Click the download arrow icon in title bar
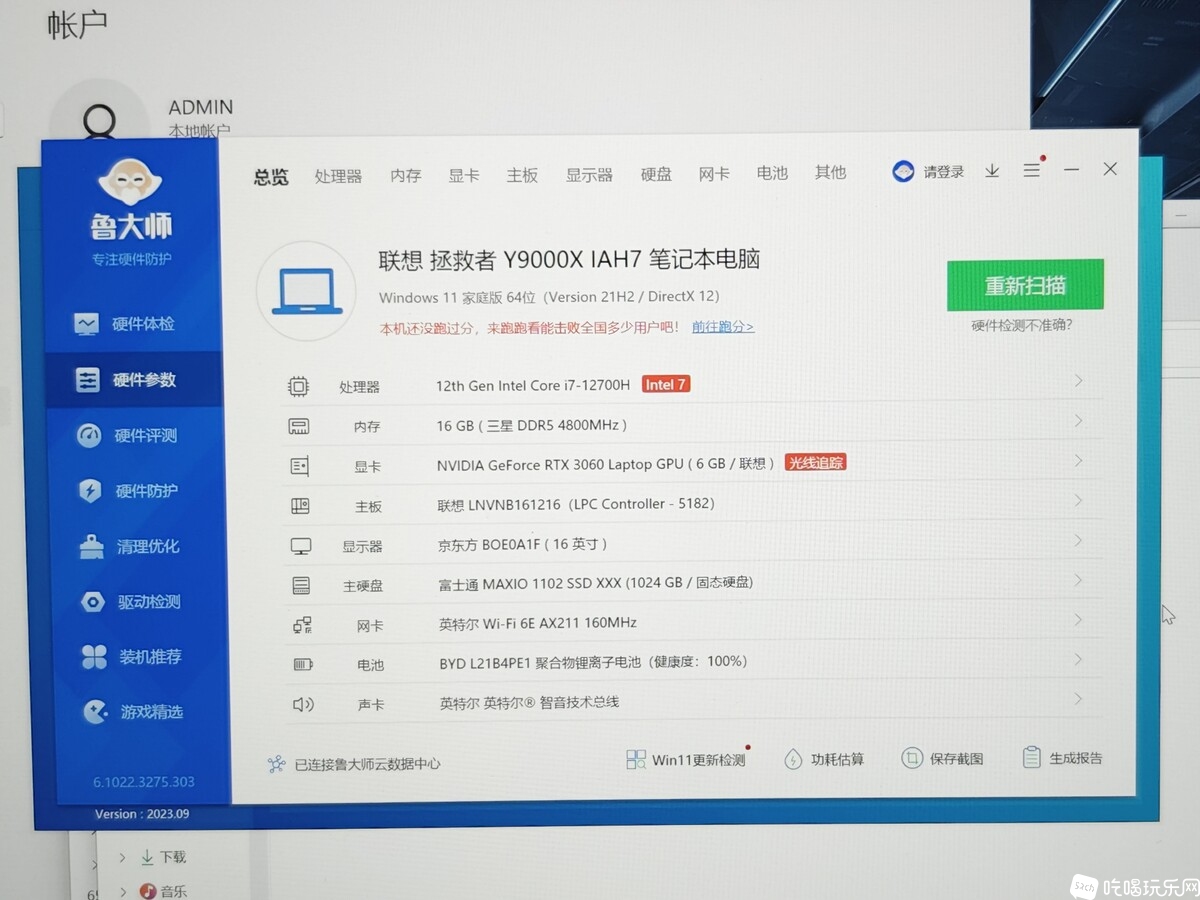The image size is (1200, 900). 992,171
